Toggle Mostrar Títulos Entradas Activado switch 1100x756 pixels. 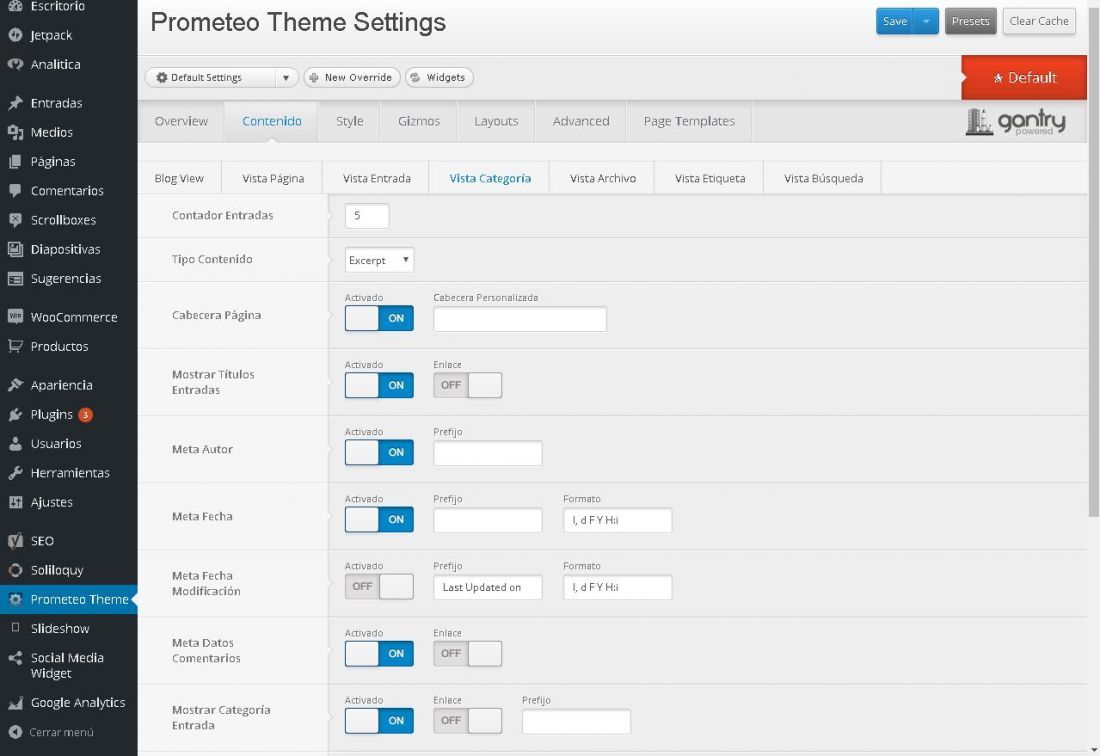(x=379, y=385)
